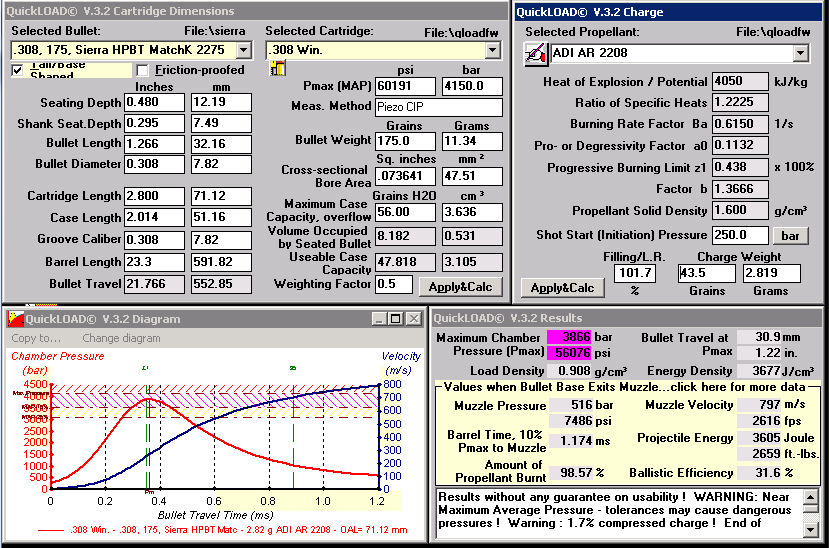Click the Copy to... menu in Diagram
829x548 pixels.
pyautogui.click(x=36, y=338)
